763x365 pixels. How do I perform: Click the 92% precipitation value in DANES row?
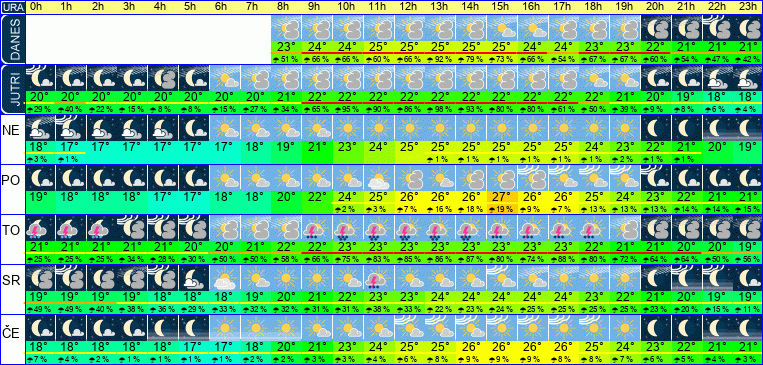tap(440, 59)
